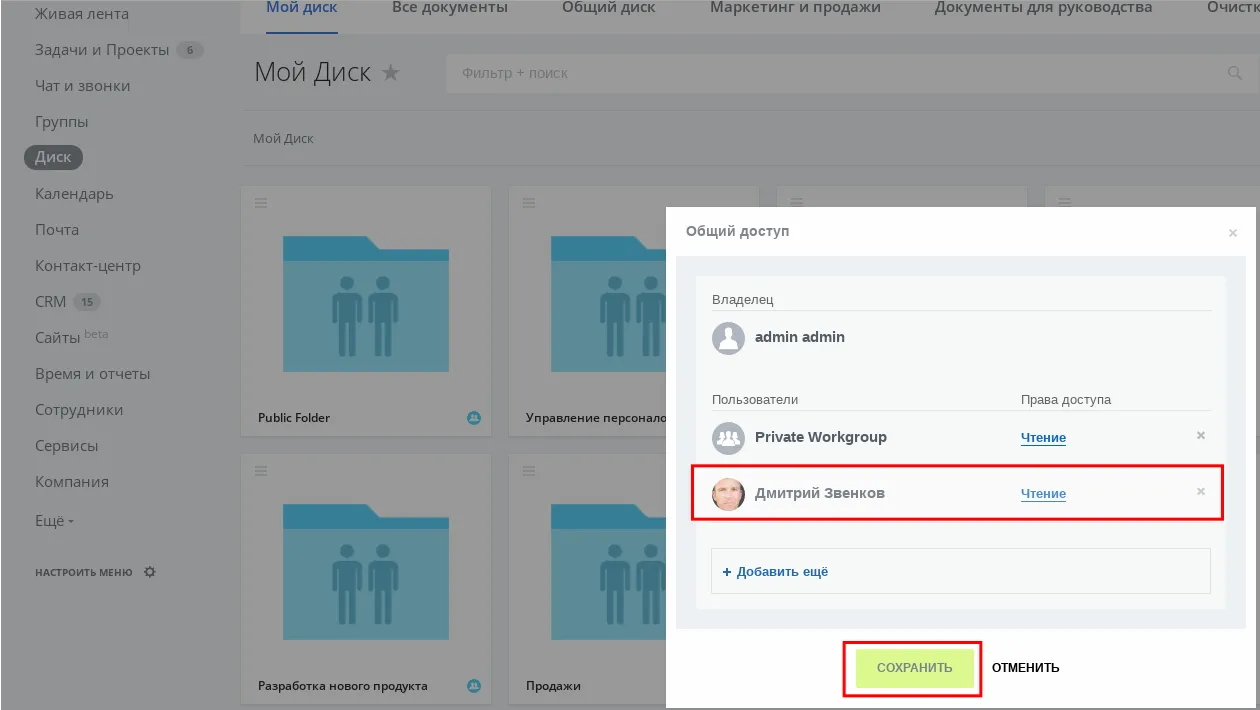The image size is (1260, 710).
Task: Click the gear icon beside Настроить меню
Action: click(x=150, y=572)
